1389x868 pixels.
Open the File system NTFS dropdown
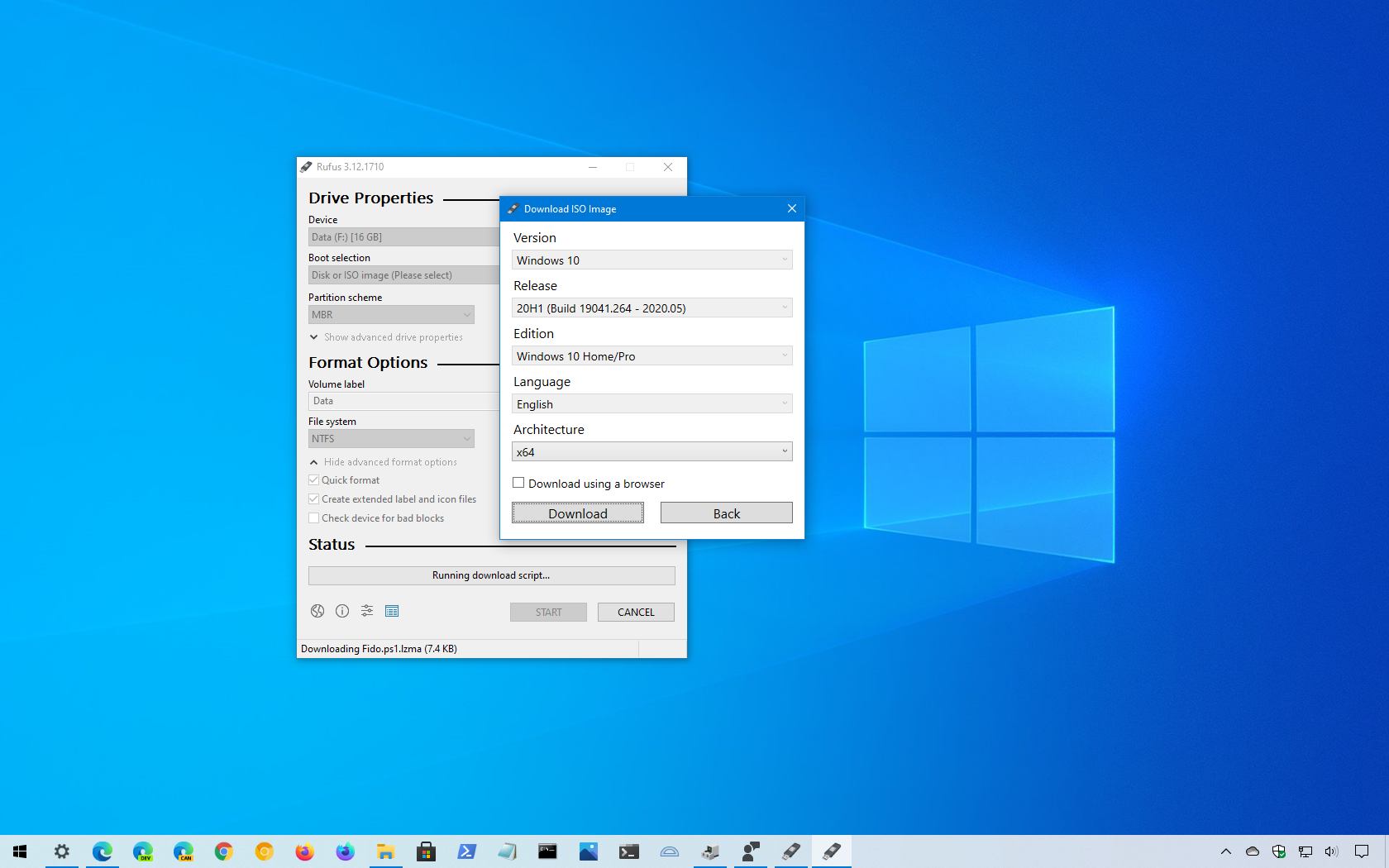point(391,438)
